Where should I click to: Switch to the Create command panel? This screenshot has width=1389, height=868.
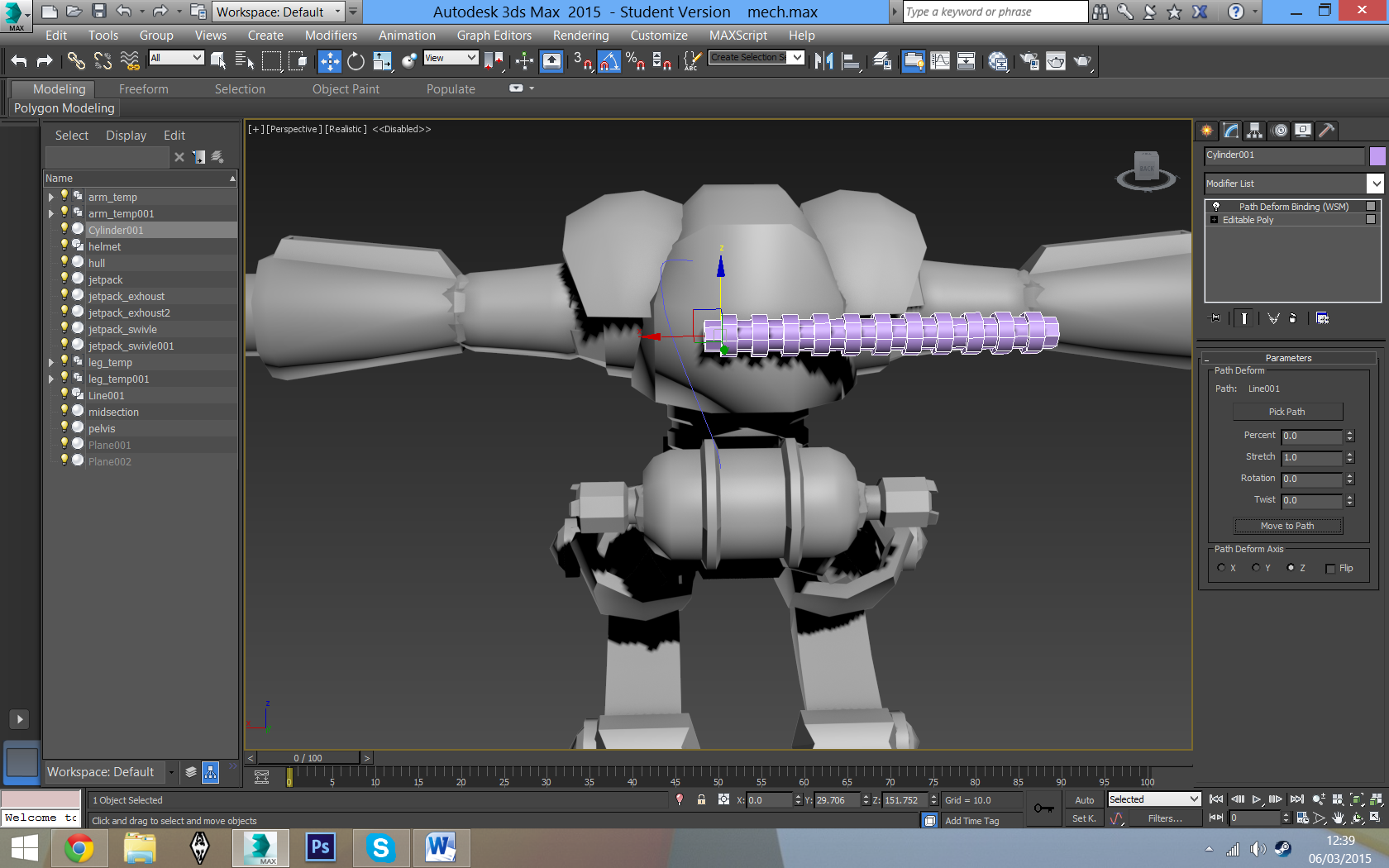(x=1206, y=131)
